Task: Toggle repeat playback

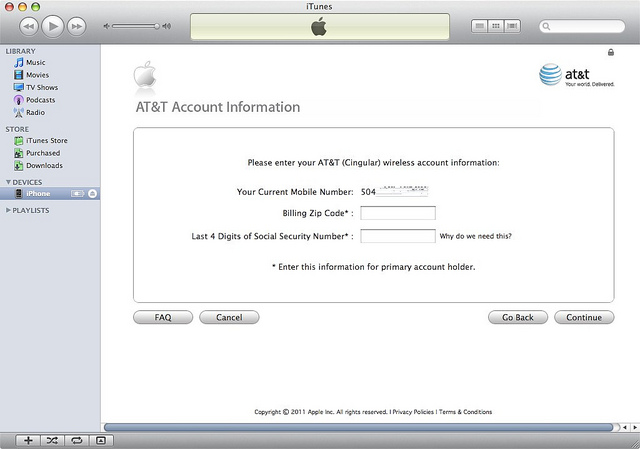Action: point(77,440)
